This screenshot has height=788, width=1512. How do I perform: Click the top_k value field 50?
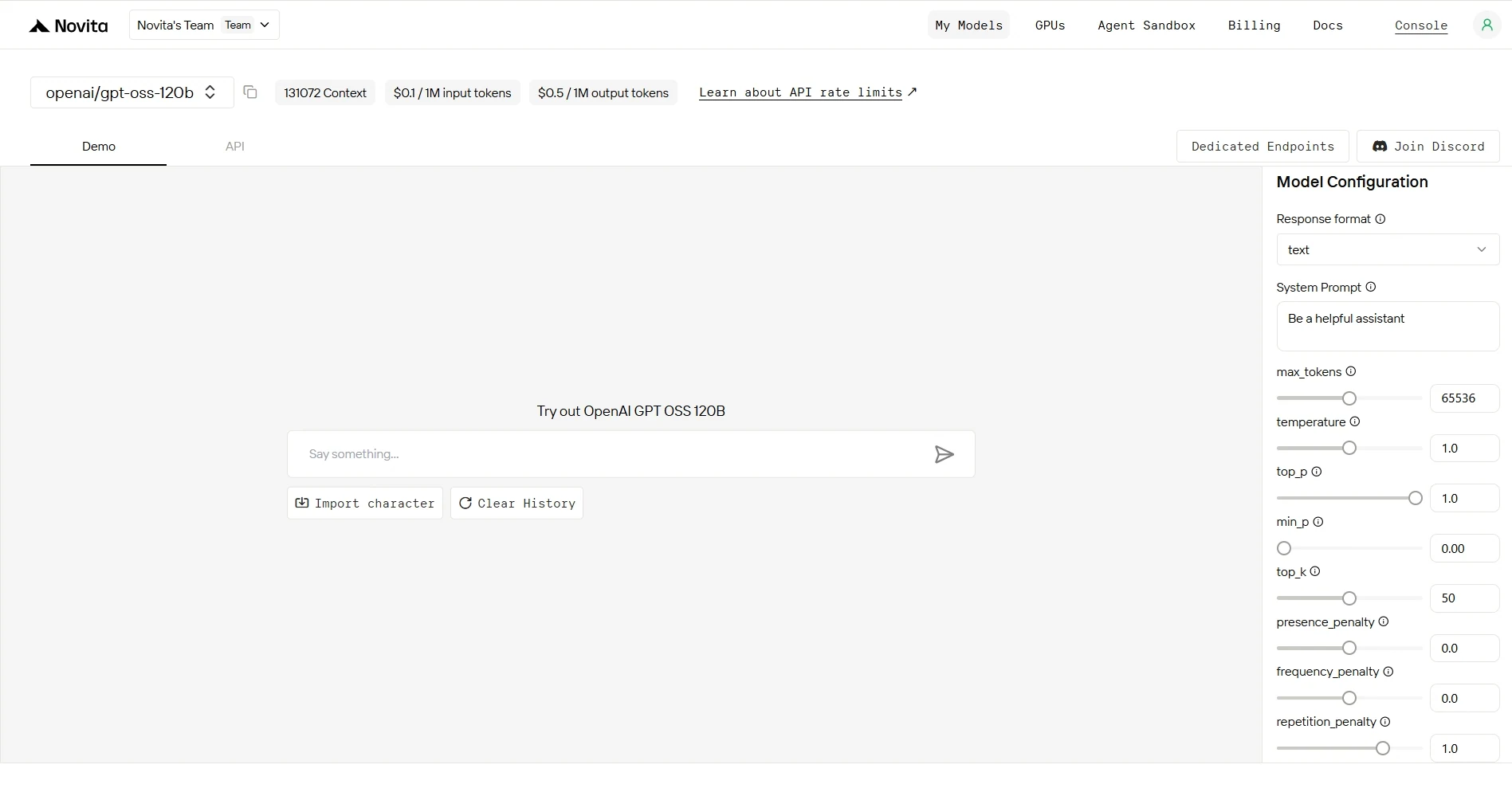[1465, 598]
